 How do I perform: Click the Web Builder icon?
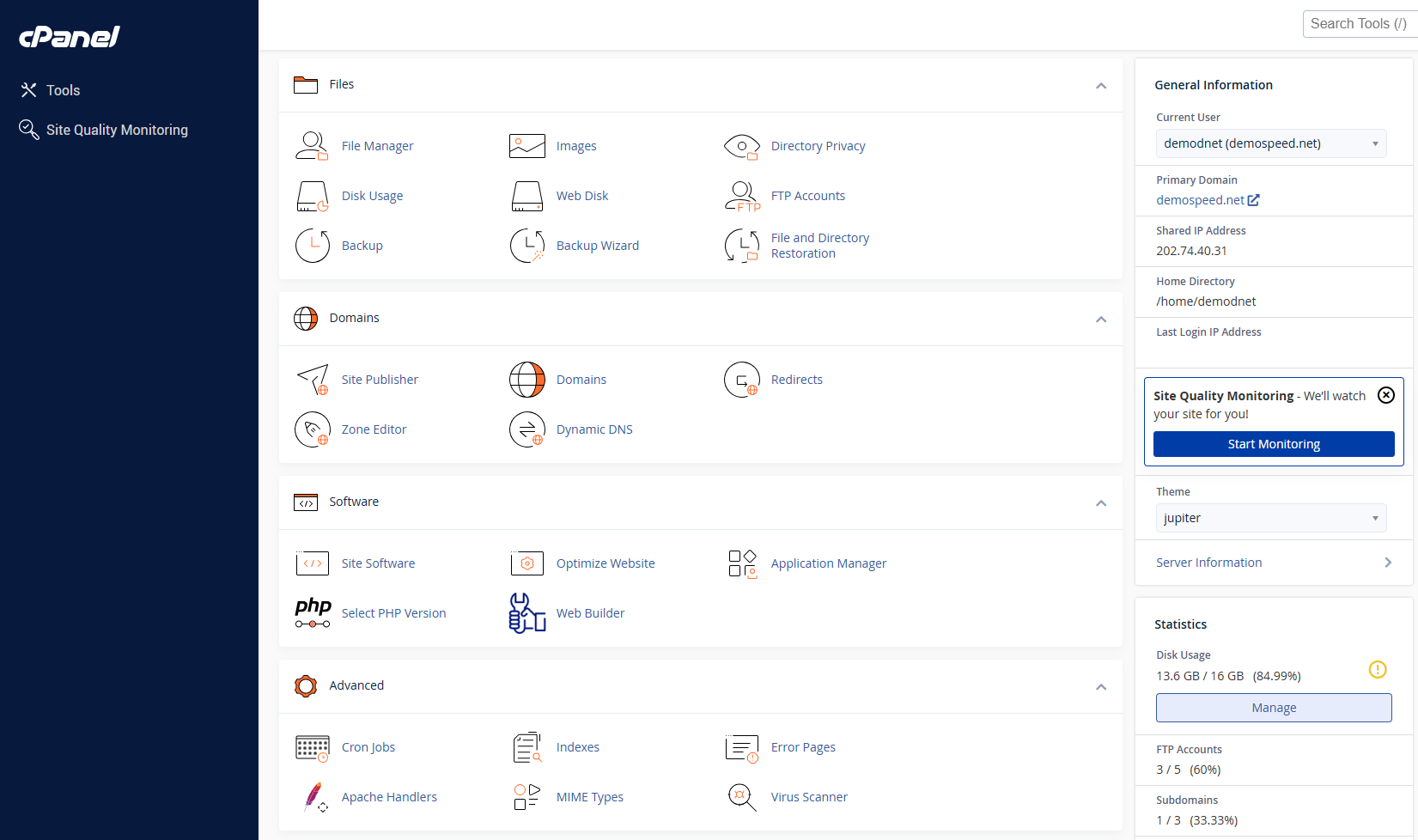(x=526, y=613)
